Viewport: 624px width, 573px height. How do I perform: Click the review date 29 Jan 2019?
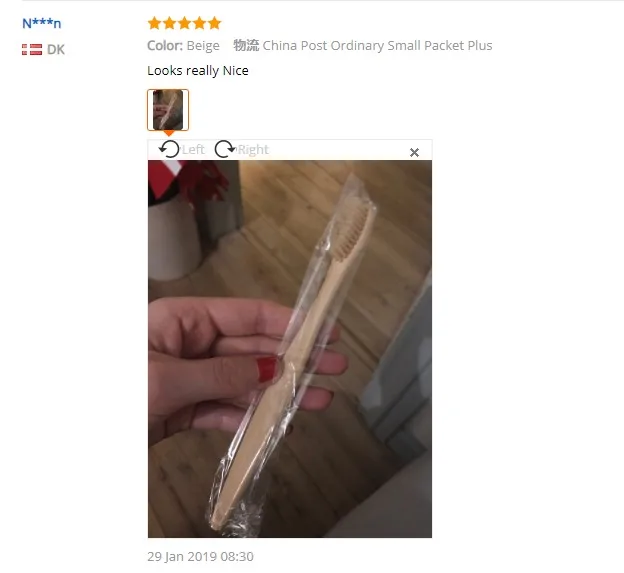[x=200, y=556]
